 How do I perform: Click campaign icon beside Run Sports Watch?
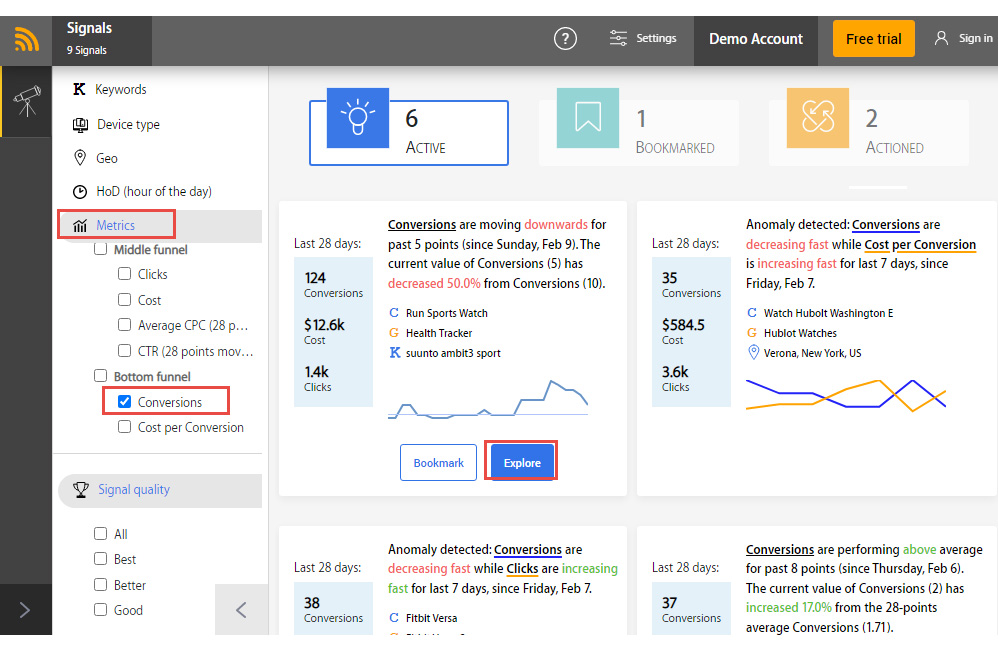[394, 313]
